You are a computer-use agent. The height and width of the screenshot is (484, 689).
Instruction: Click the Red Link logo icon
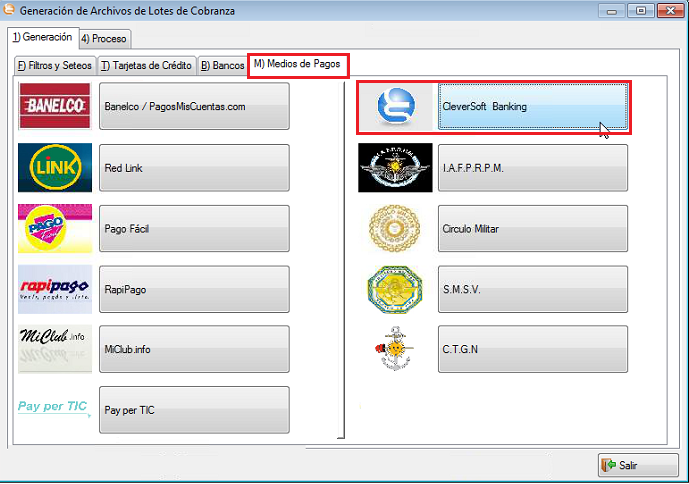54,168
